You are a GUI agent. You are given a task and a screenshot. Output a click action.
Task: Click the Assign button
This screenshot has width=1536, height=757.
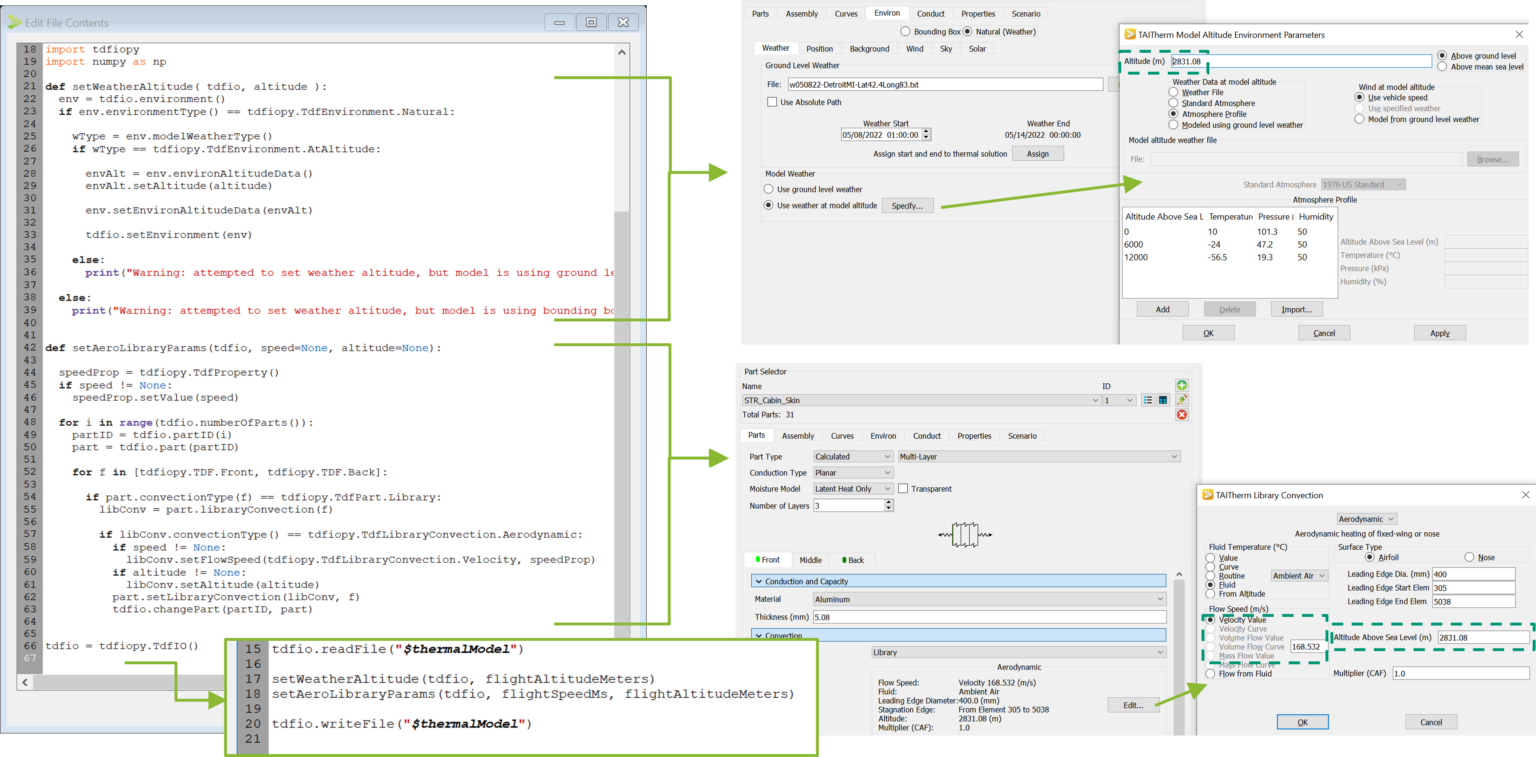(x=1037, y=154)
